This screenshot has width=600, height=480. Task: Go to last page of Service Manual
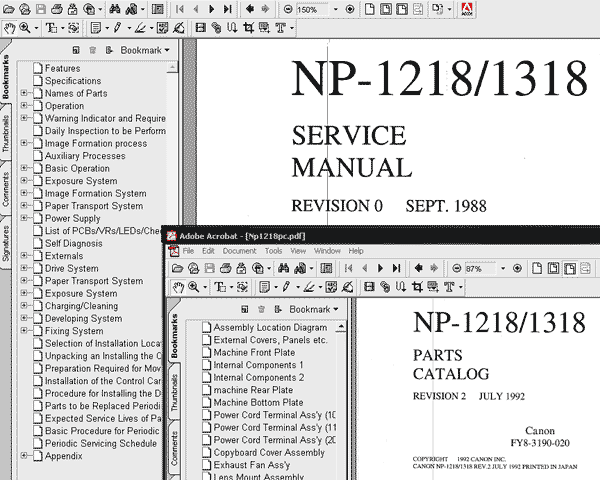[228, 9]
